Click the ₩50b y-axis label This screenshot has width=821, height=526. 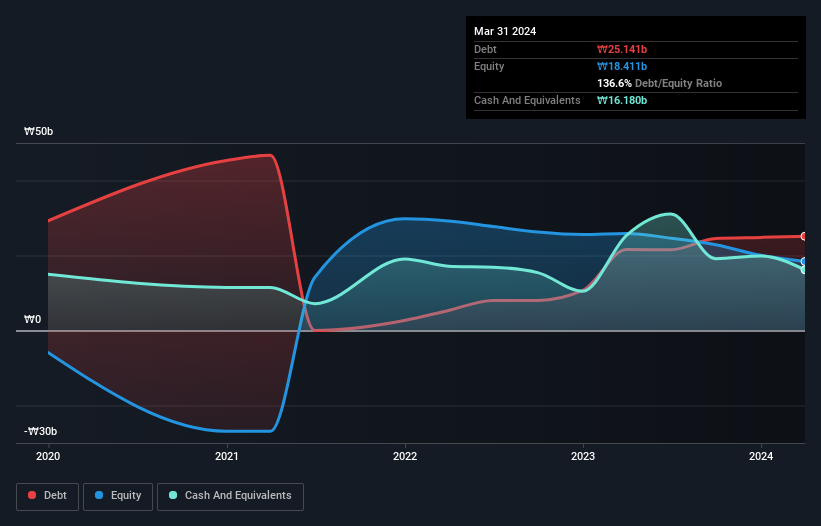click(x=38, y=131)
